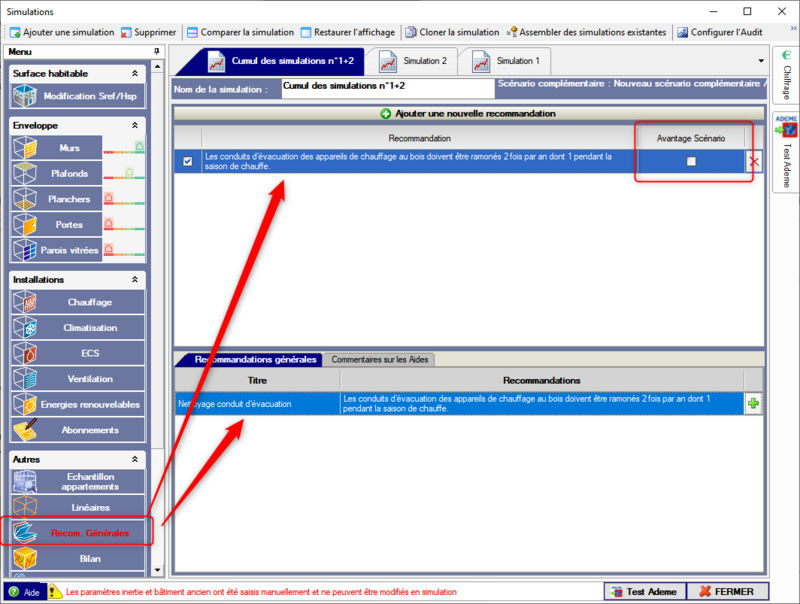Open the Energies renouvelables icon
The image size is (800, 604).
click(25, 404)
